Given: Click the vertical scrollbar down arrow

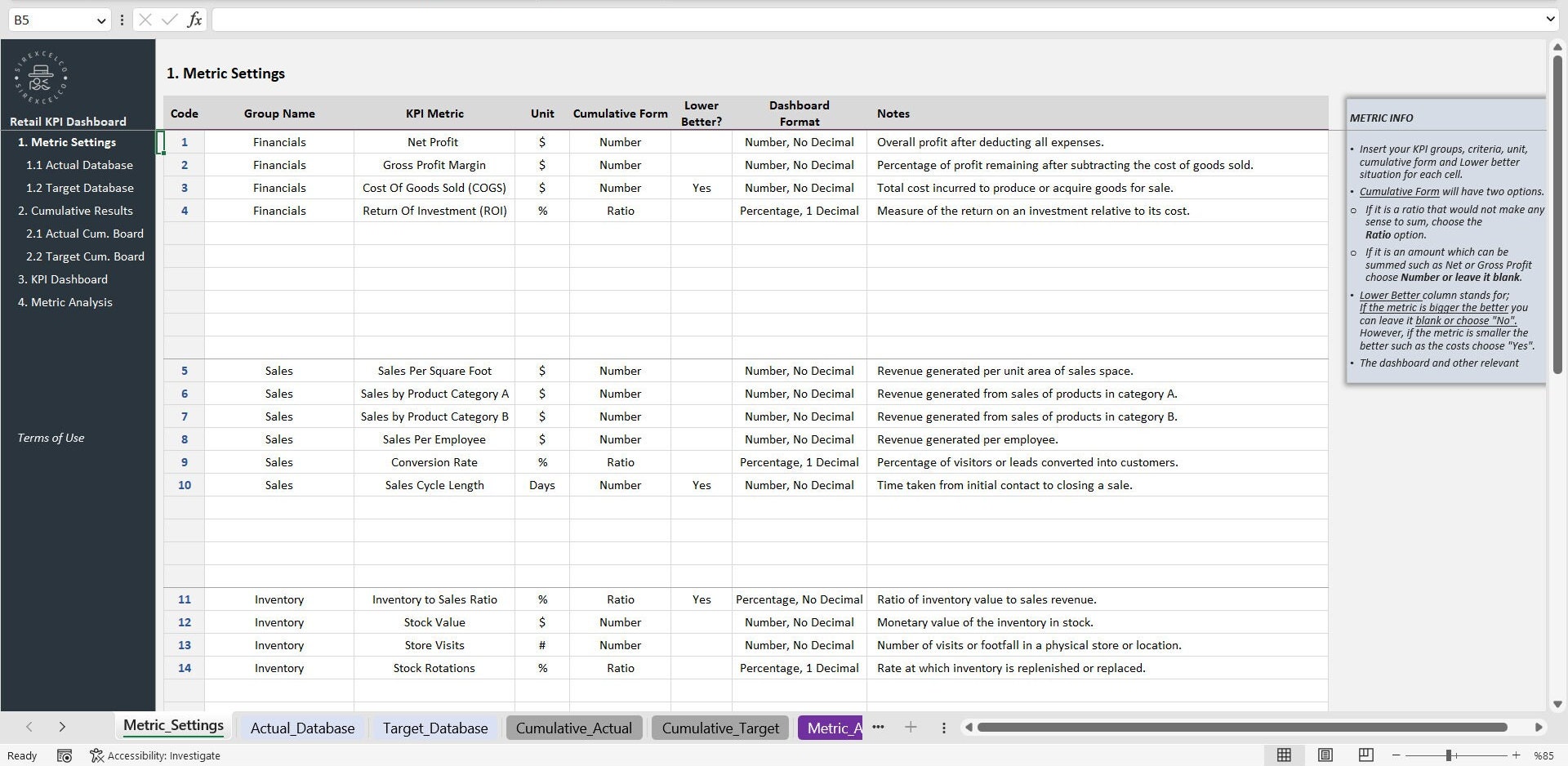Looking at the screenshot, I should [x=1557, y=704].
